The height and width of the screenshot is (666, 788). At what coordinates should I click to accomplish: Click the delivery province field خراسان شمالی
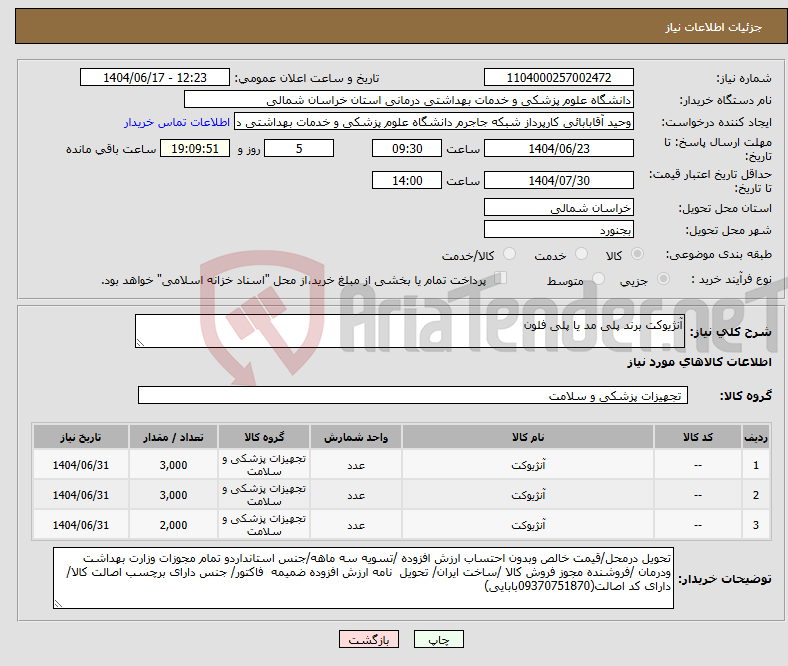[x=558, y=208]
